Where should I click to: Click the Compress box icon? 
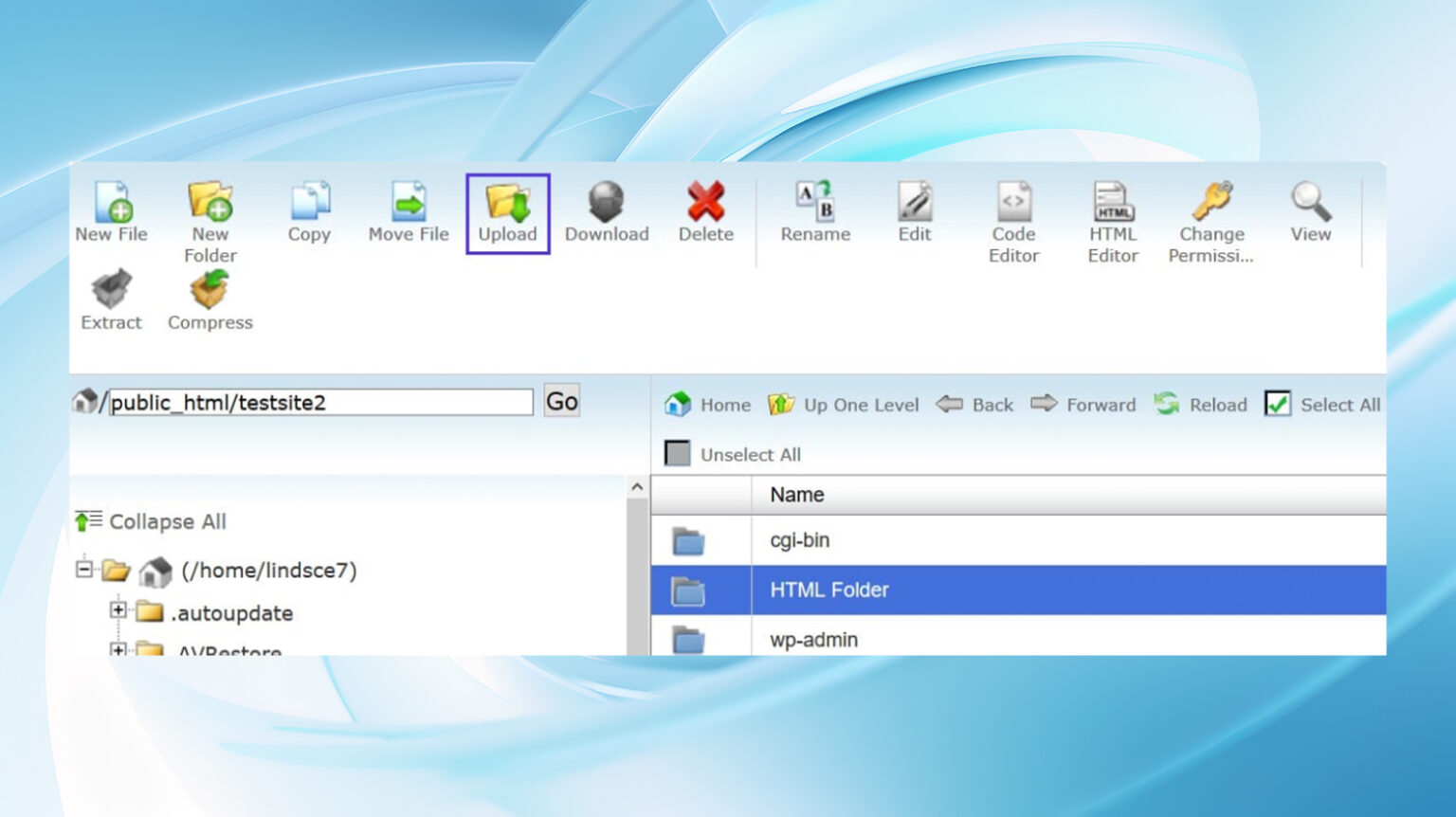(209, 290)
